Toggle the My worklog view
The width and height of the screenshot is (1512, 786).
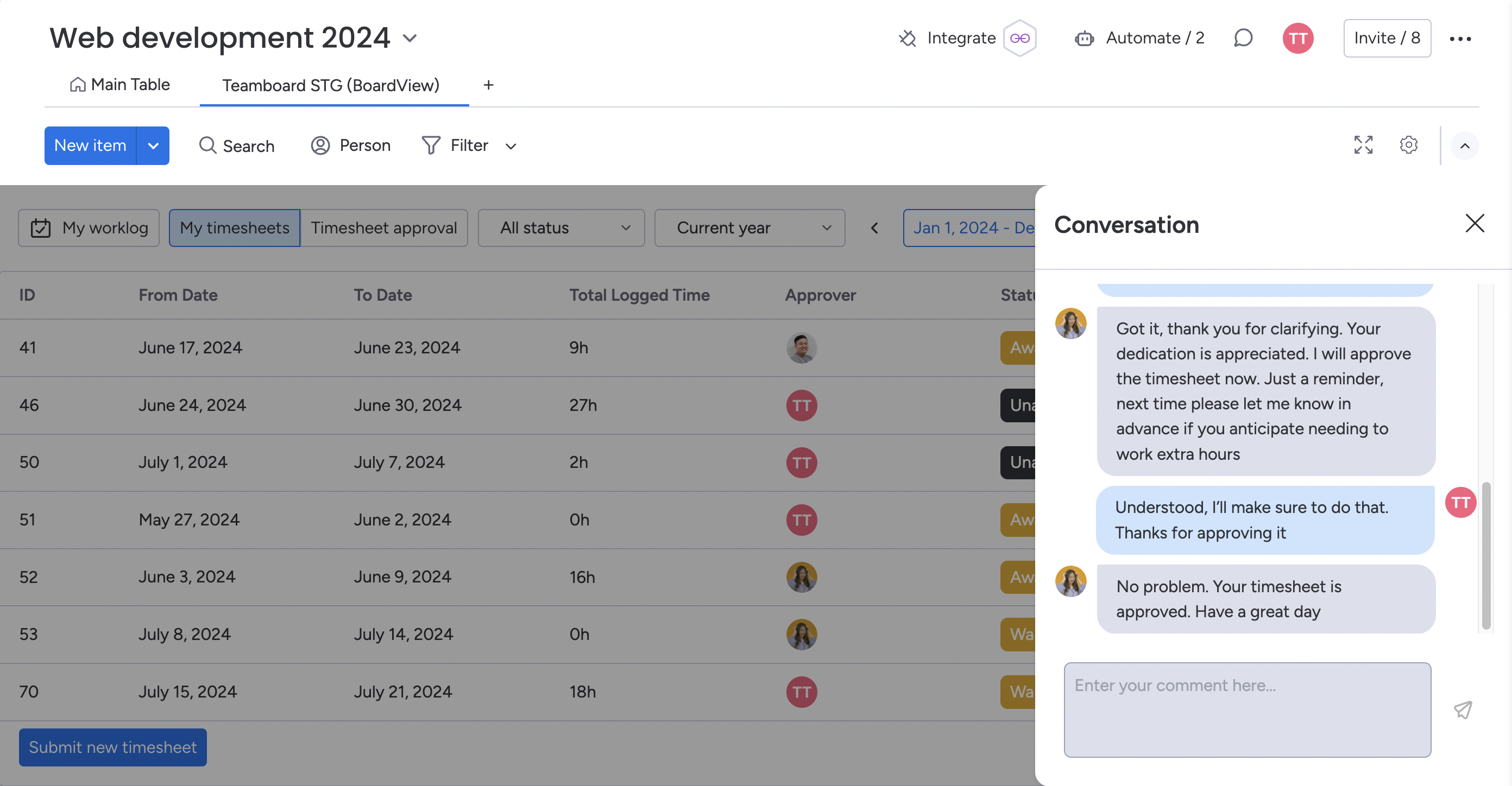(89, 228)
